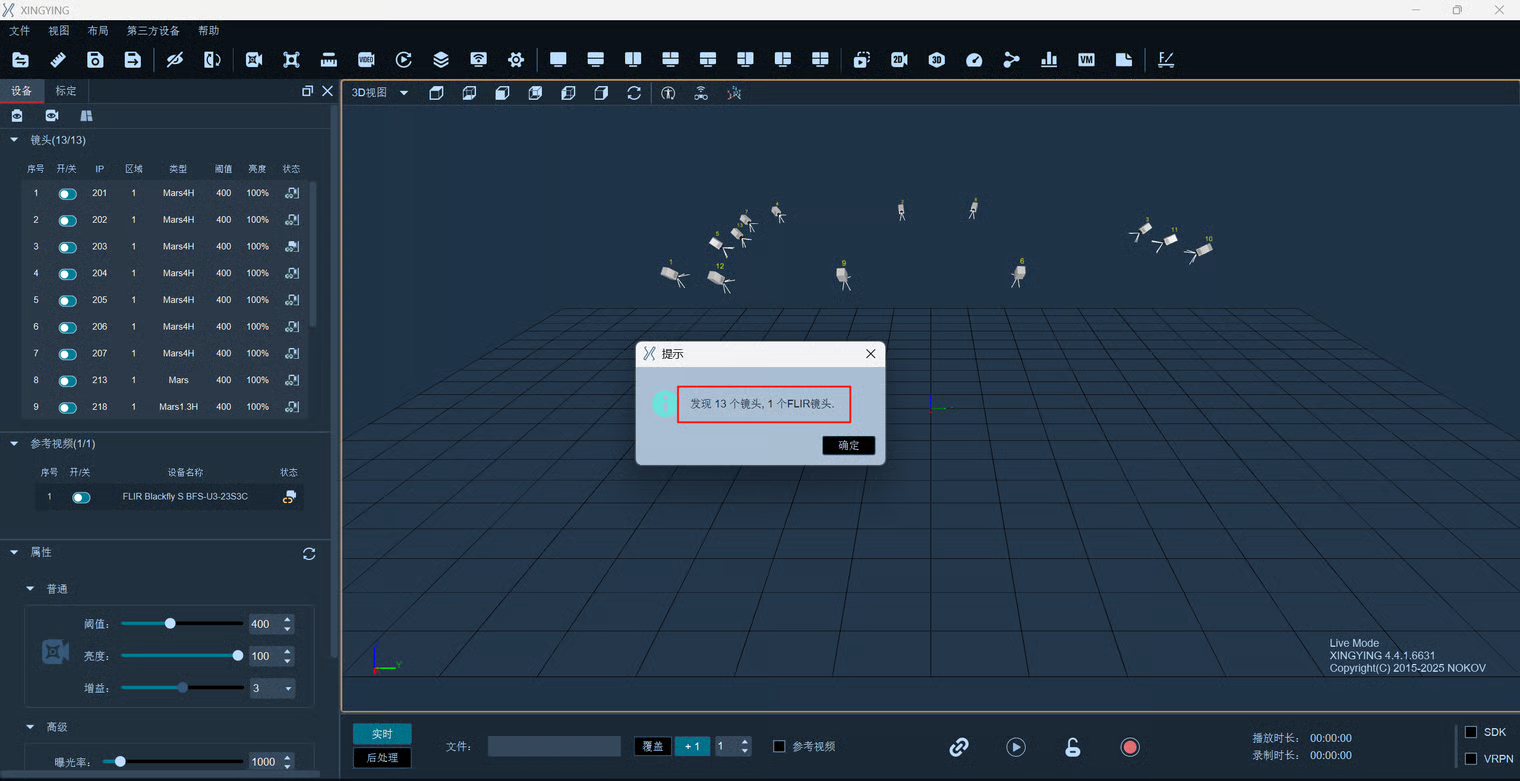The width and height of the screenshot is (1520, 781).
Task: Click the stacked layers icon
Action: pos(441,60)
